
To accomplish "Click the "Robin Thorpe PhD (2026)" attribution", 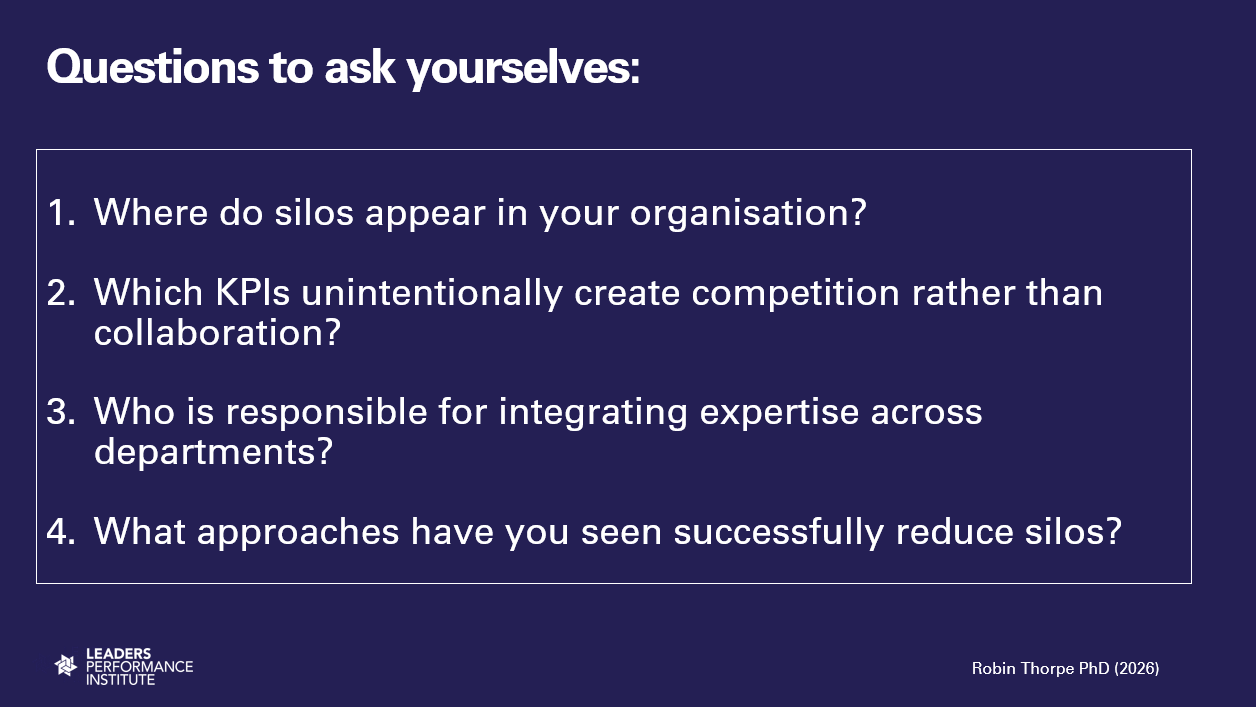I will tap(1065, 669).
